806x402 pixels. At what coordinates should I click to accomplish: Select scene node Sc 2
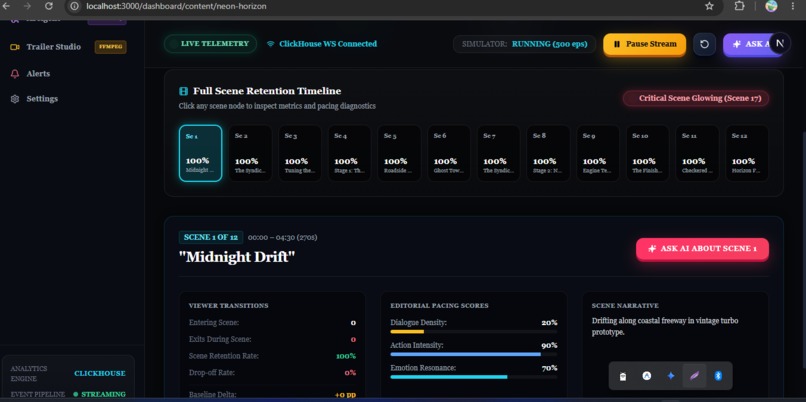(x=250, y=153)
